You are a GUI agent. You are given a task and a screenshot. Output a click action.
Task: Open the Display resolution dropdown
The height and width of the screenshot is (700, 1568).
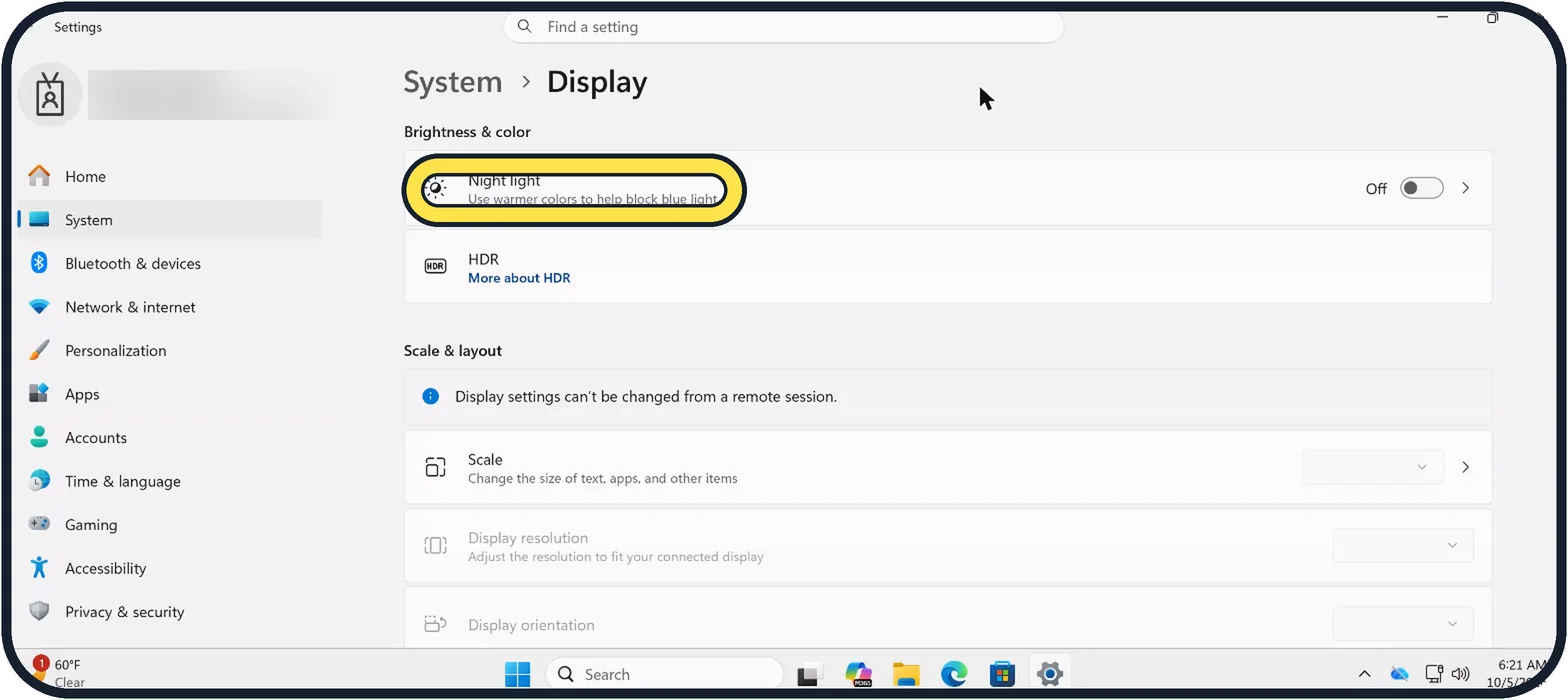coord(1403,545)
